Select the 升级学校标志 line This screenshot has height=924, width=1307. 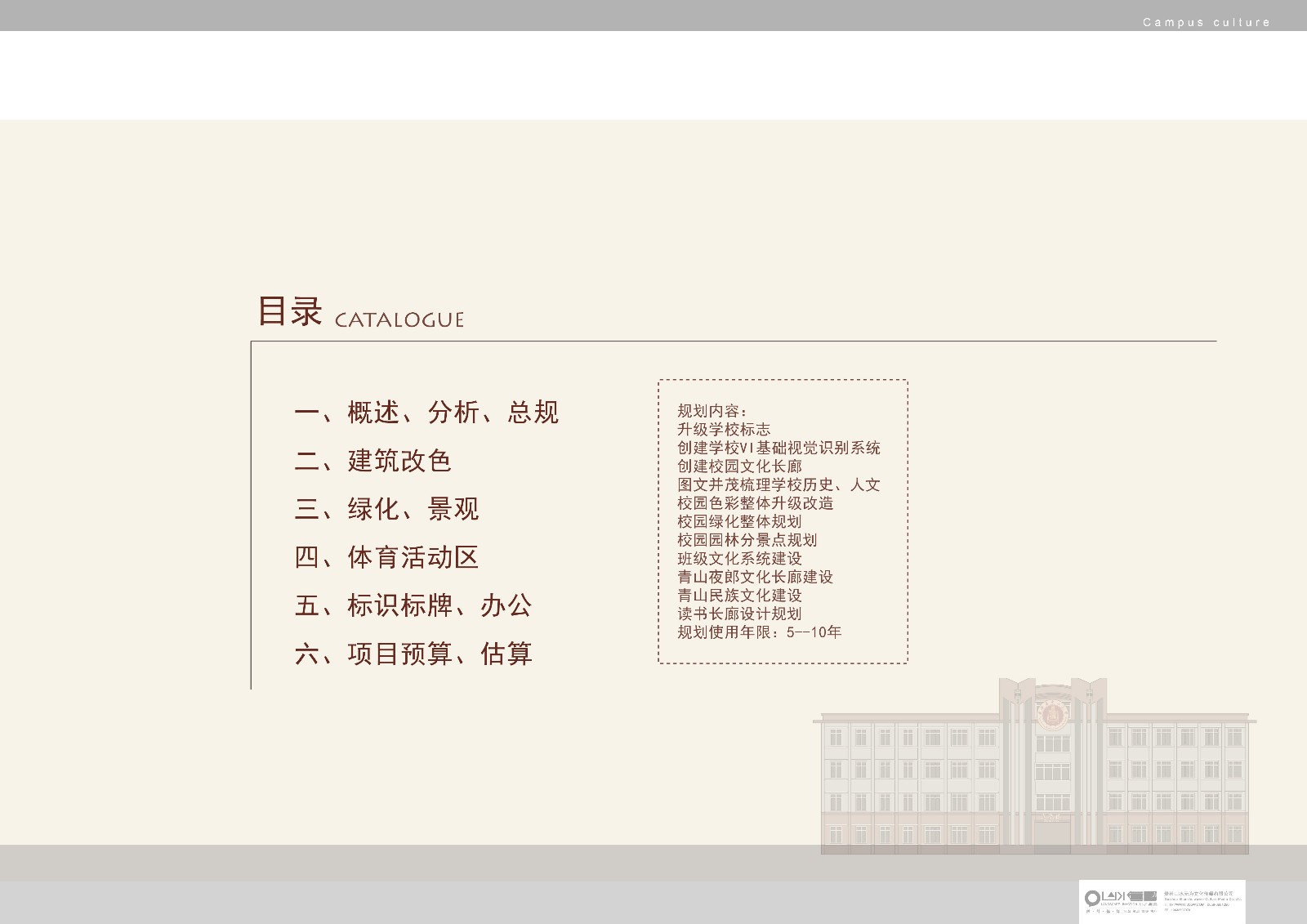click(724, 430)
